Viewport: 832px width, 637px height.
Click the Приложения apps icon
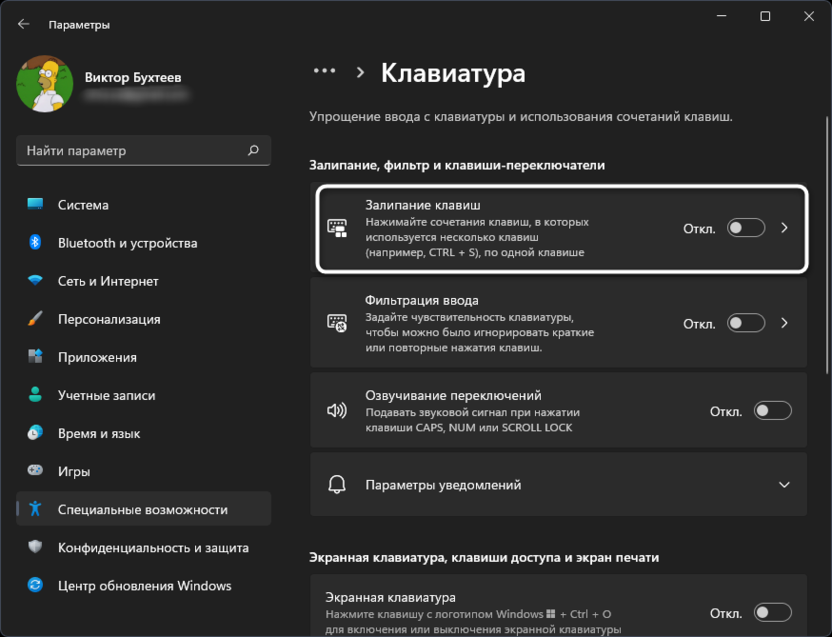click(x=35, y=356)
